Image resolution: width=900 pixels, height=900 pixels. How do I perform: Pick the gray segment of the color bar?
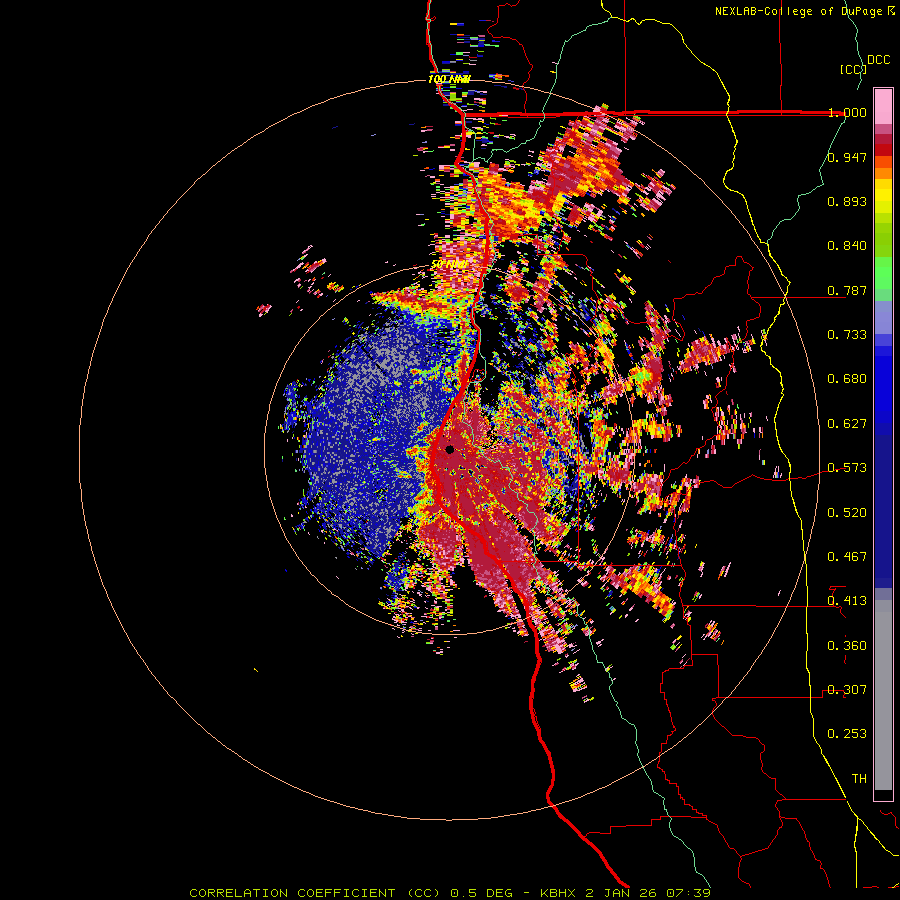click(x=883, y=695)
